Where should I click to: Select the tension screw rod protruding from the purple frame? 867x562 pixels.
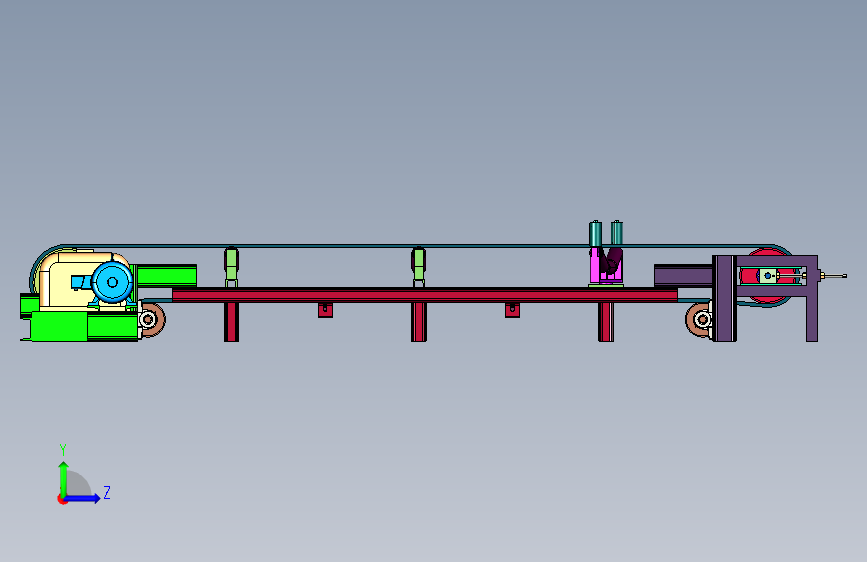point(833,275)
